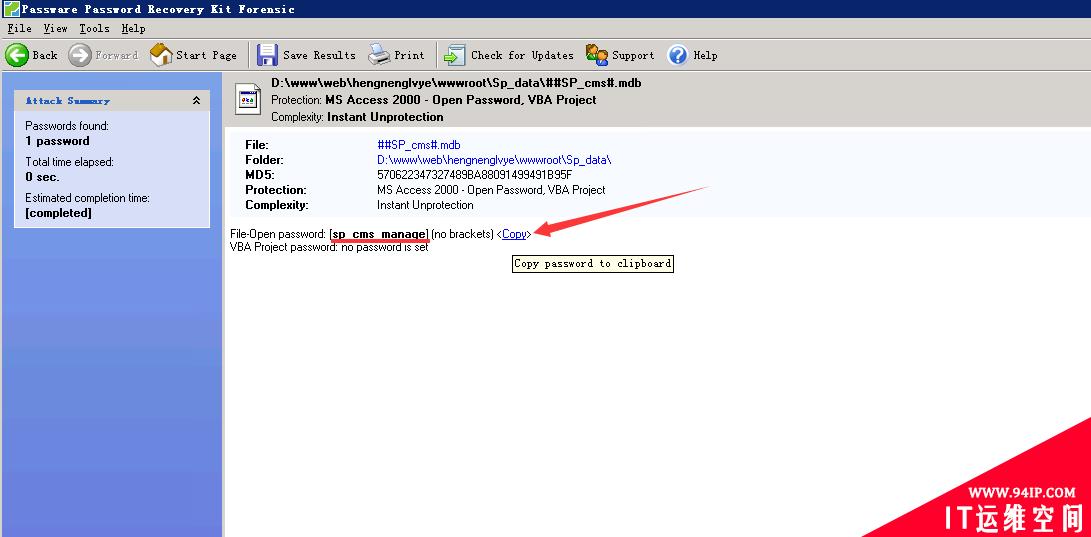Click the Attack Summary header title
The width and height of the screenshot is (1091, 537).
click(67, 101)
